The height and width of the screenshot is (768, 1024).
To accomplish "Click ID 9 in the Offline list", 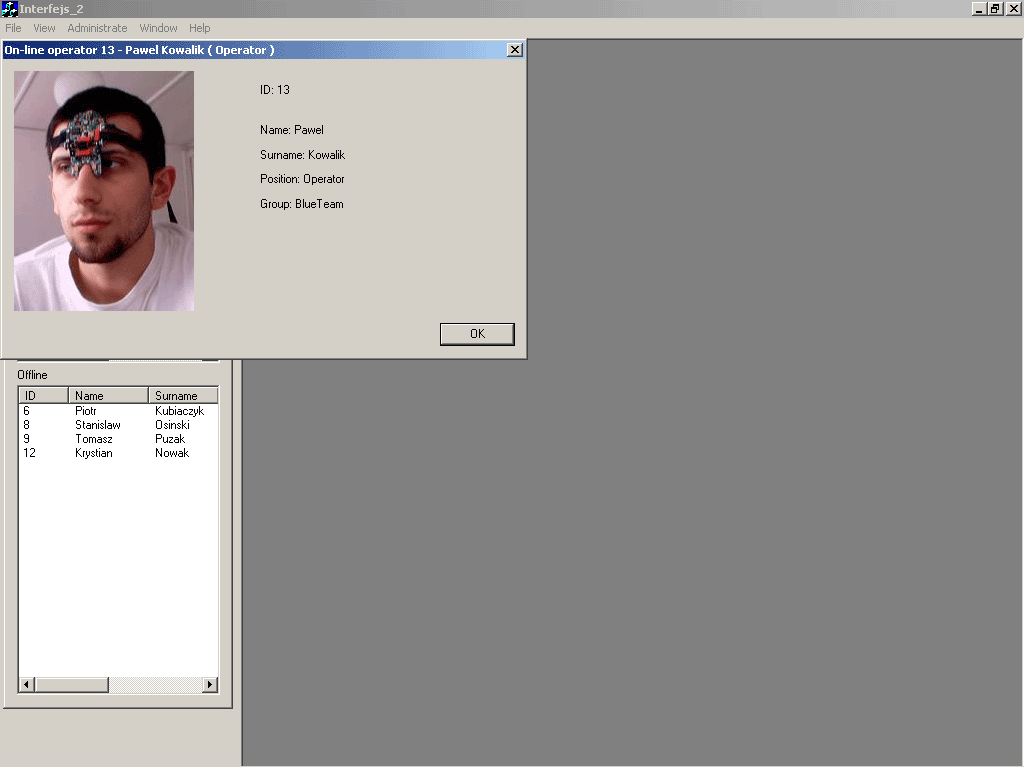I will (27, 439).
